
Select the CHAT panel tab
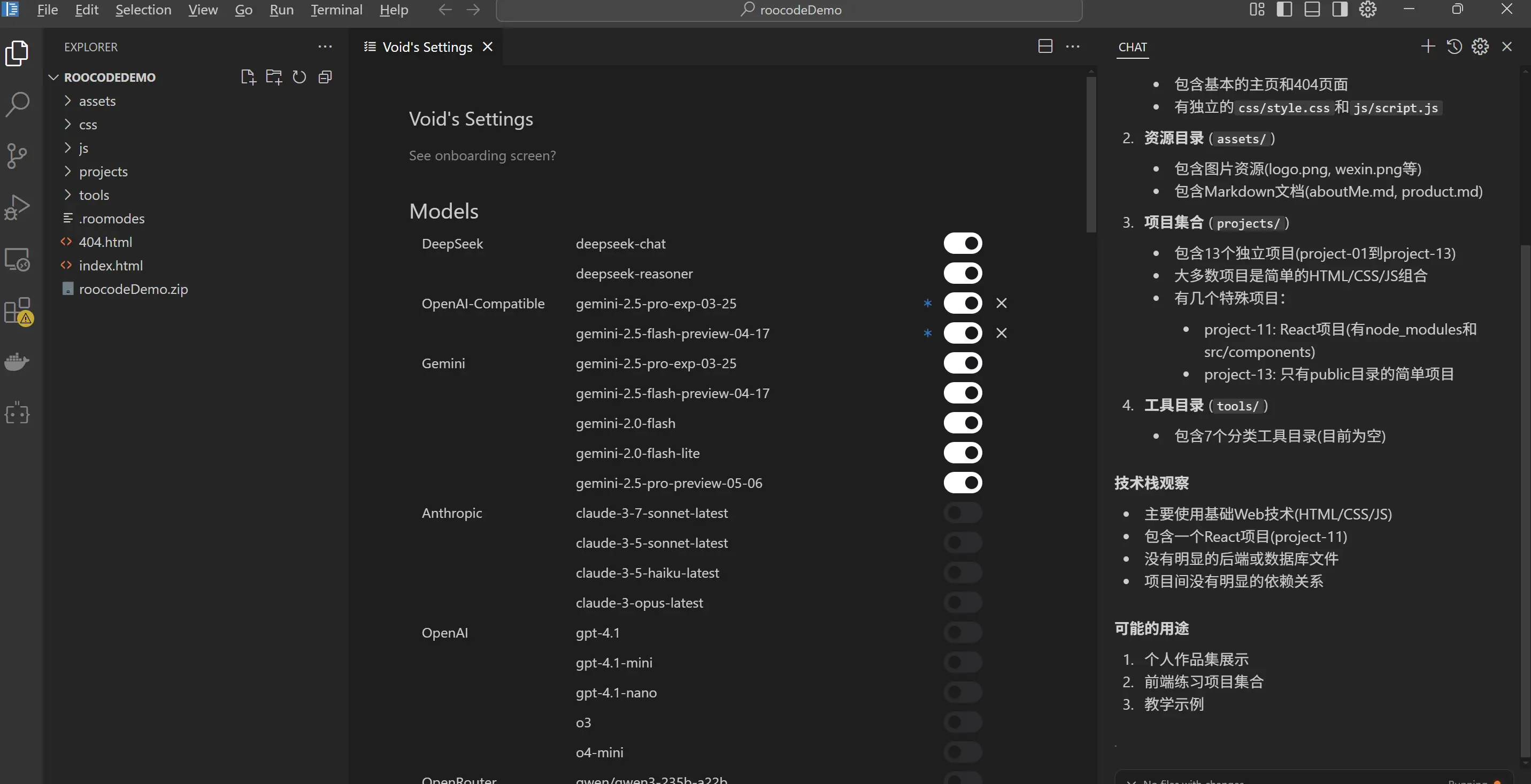click(1132, 47)
